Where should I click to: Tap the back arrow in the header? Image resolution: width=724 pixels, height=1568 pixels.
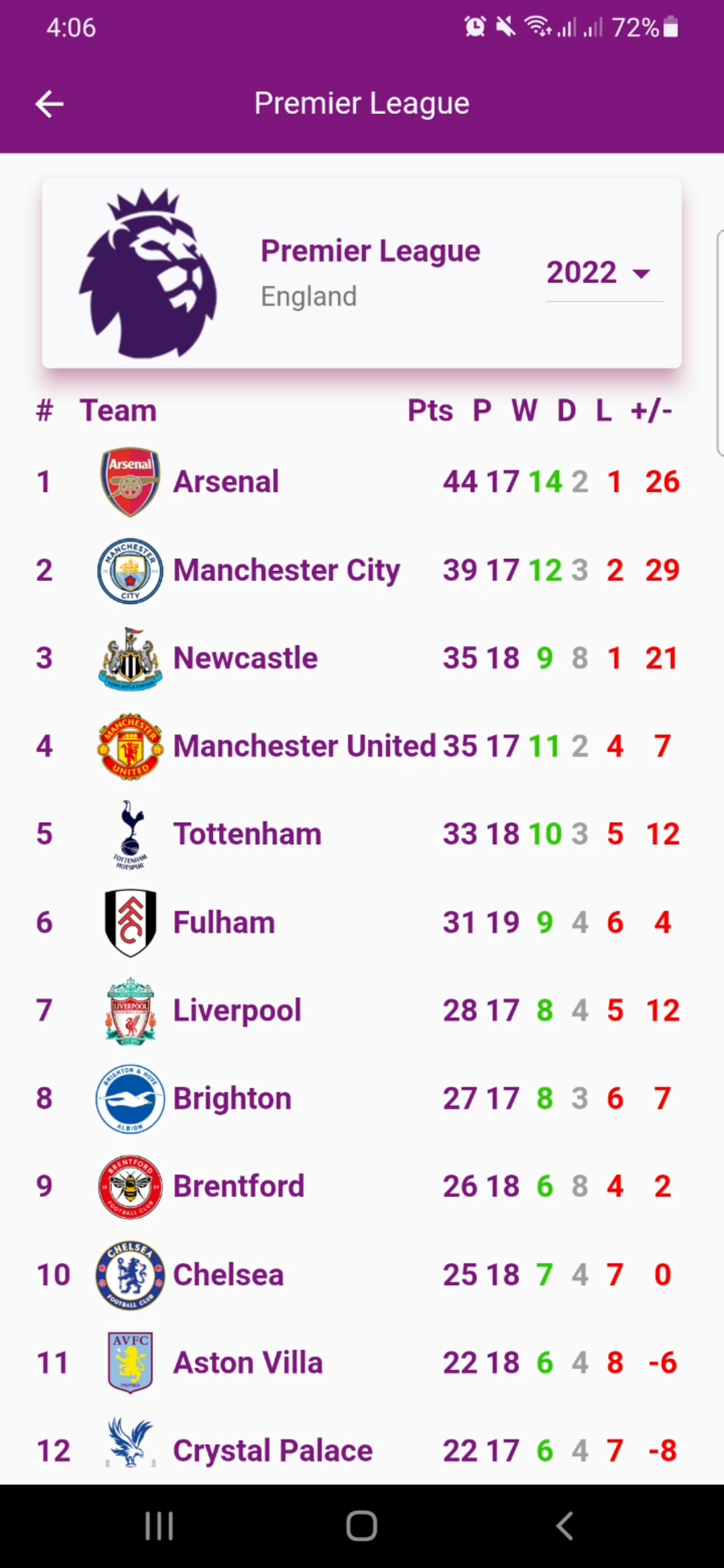(49, 104)
